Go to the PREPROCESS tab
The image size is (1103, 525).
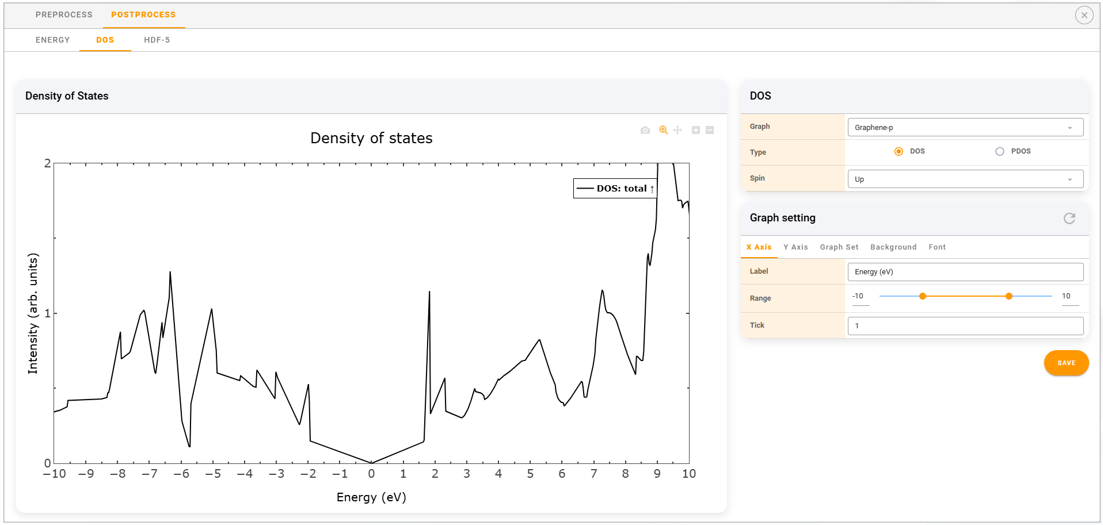point(64,15)
